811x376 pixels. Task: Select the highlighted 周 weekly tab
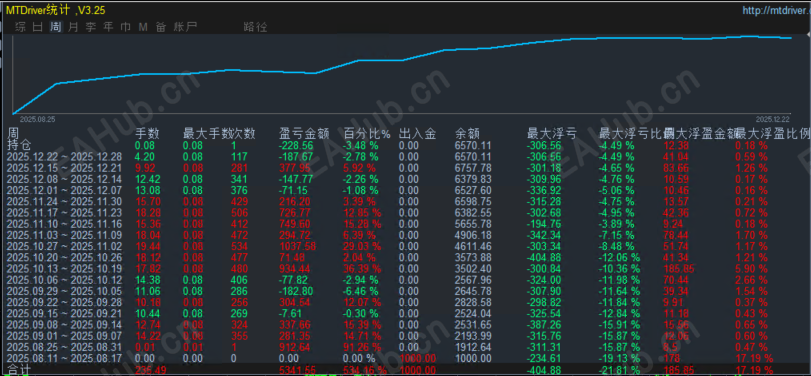pyautogui.click(x=55, y=27)
